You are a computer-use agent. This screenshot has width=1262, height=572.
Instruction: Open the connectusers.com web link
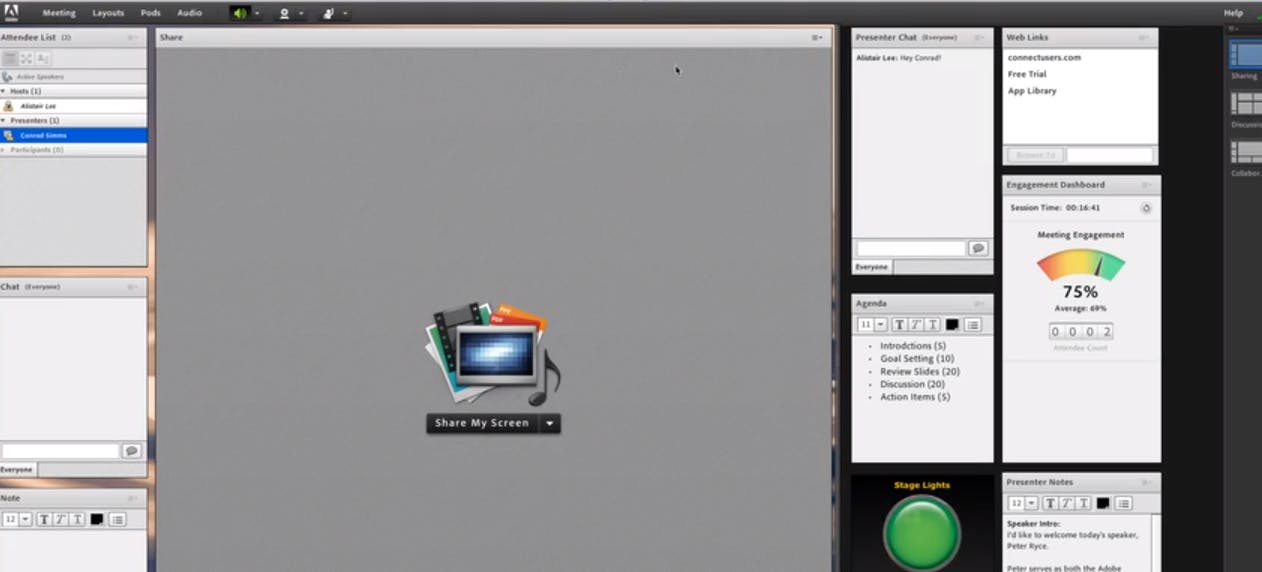pos(1044,58)
